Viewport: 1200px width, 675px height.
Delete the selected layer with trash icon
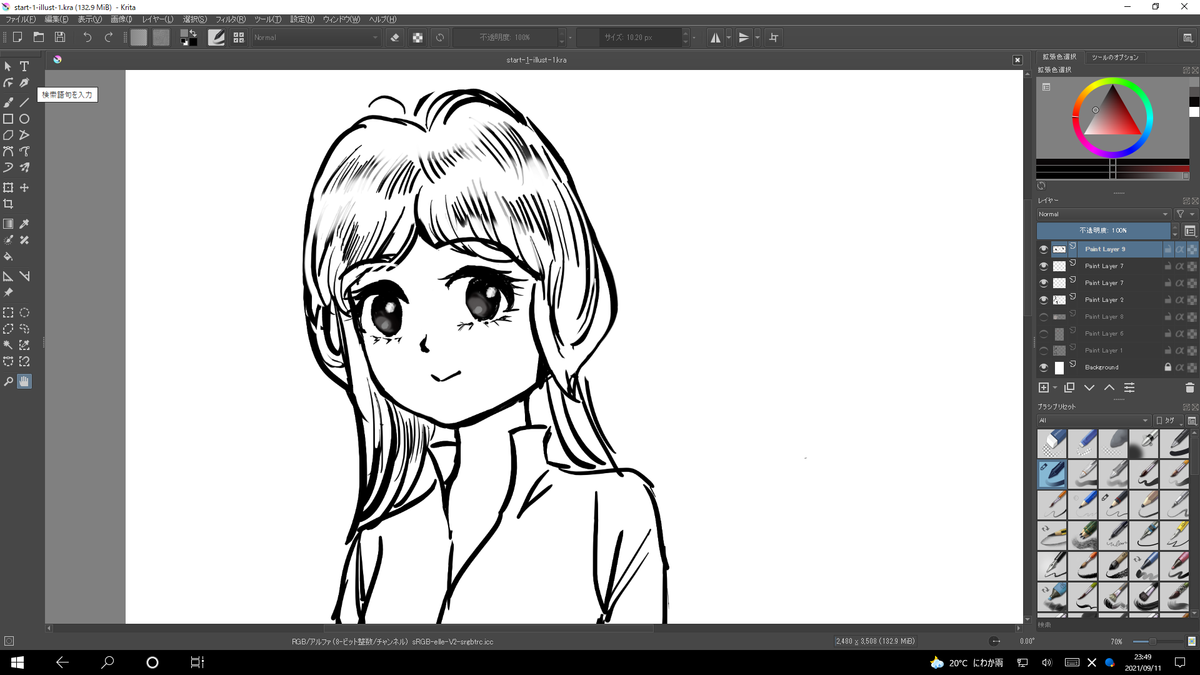point(1190,387)
